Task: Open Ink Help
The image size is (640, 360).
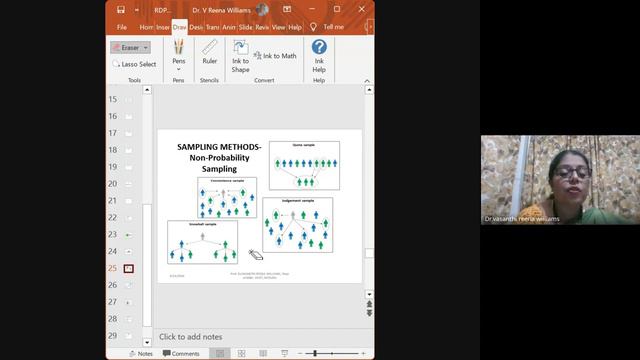Action: [319, 56]
